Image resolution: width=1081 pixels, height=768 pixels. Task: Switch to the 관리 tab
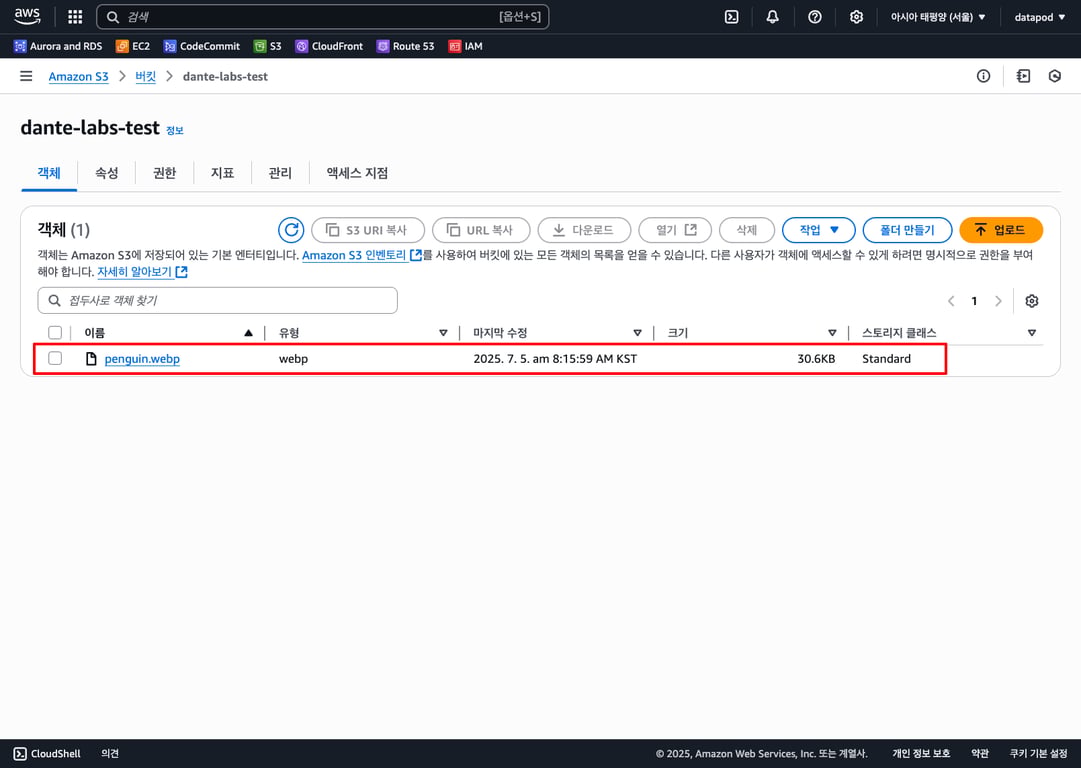point(280,173)
